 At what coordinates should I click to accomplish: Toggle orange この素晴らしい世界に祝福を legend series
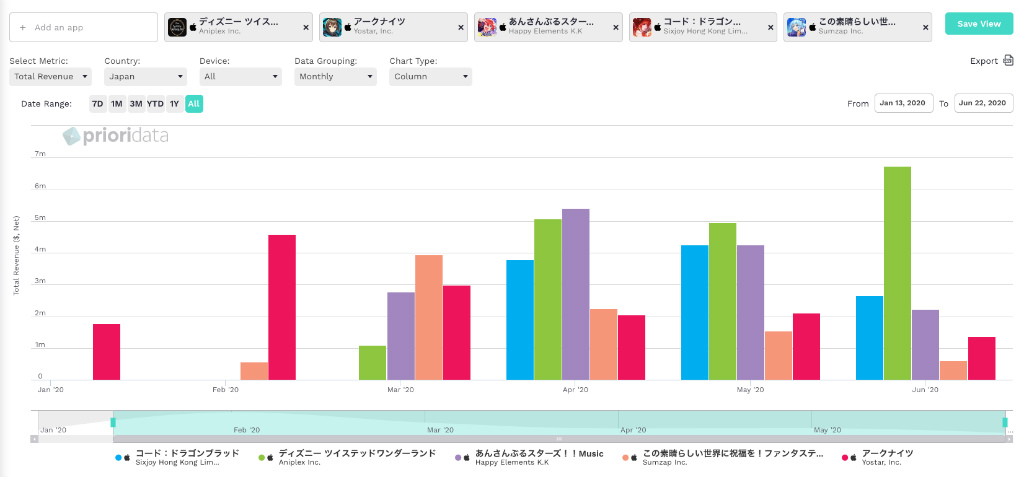pos(723,457)
